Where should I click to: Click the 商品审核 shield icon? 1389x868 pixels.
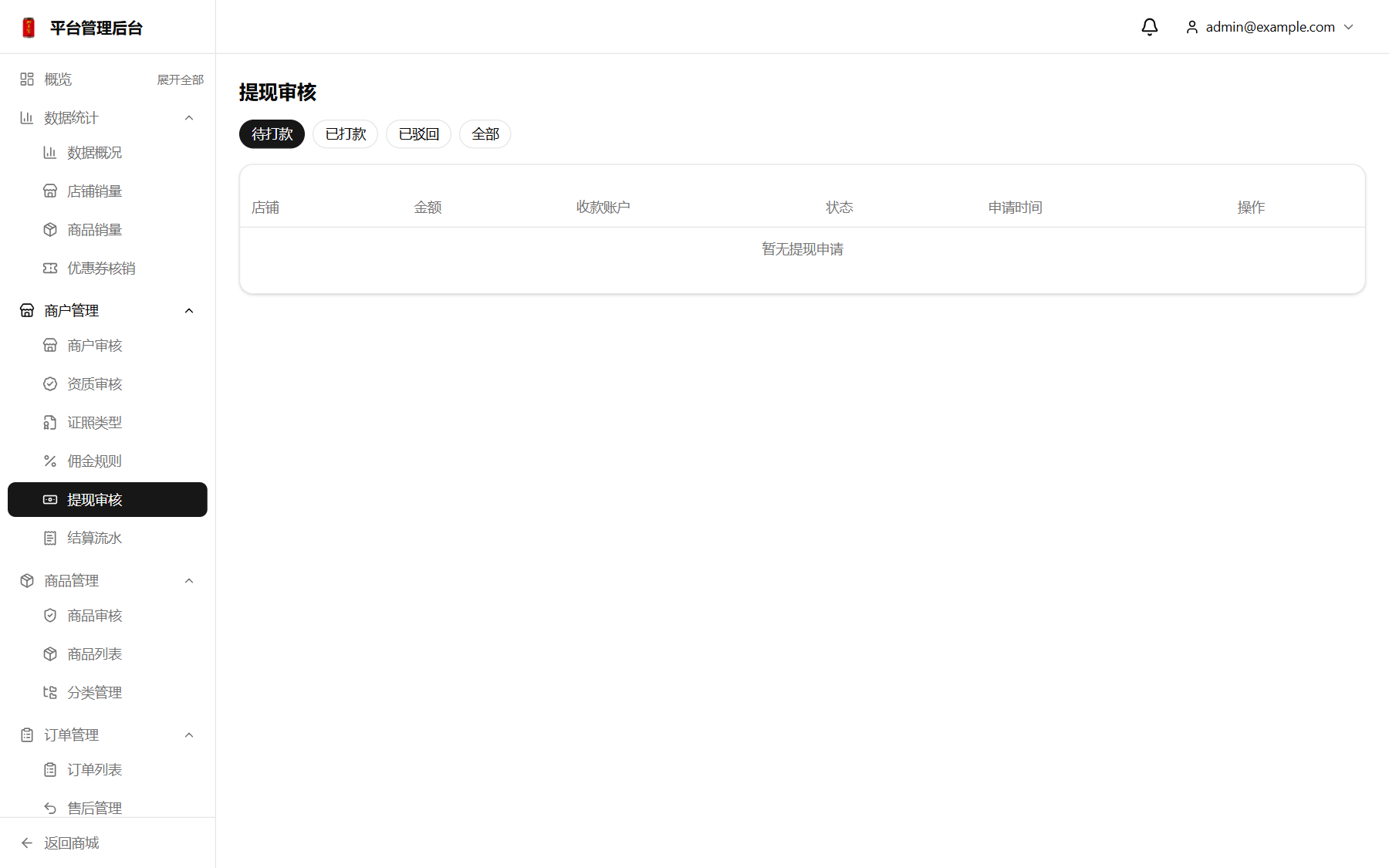(50, 616)
